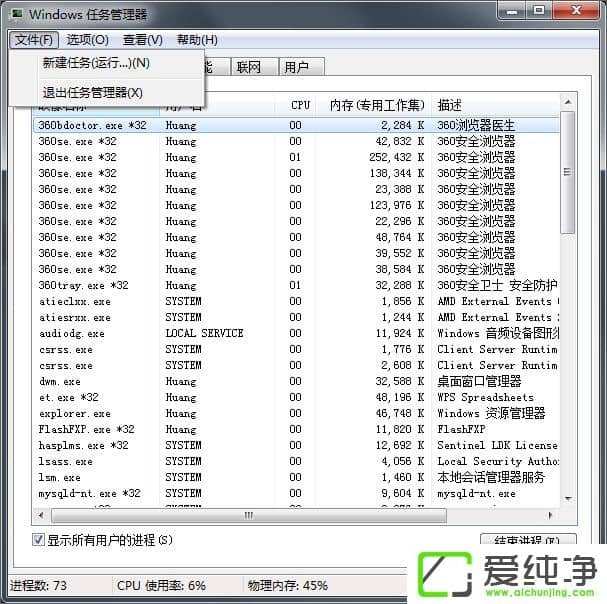Image resolution: width=607 pixels, height=604 pixels.
Task: Open the 帮助(H) menu
Action: point(197,40)
